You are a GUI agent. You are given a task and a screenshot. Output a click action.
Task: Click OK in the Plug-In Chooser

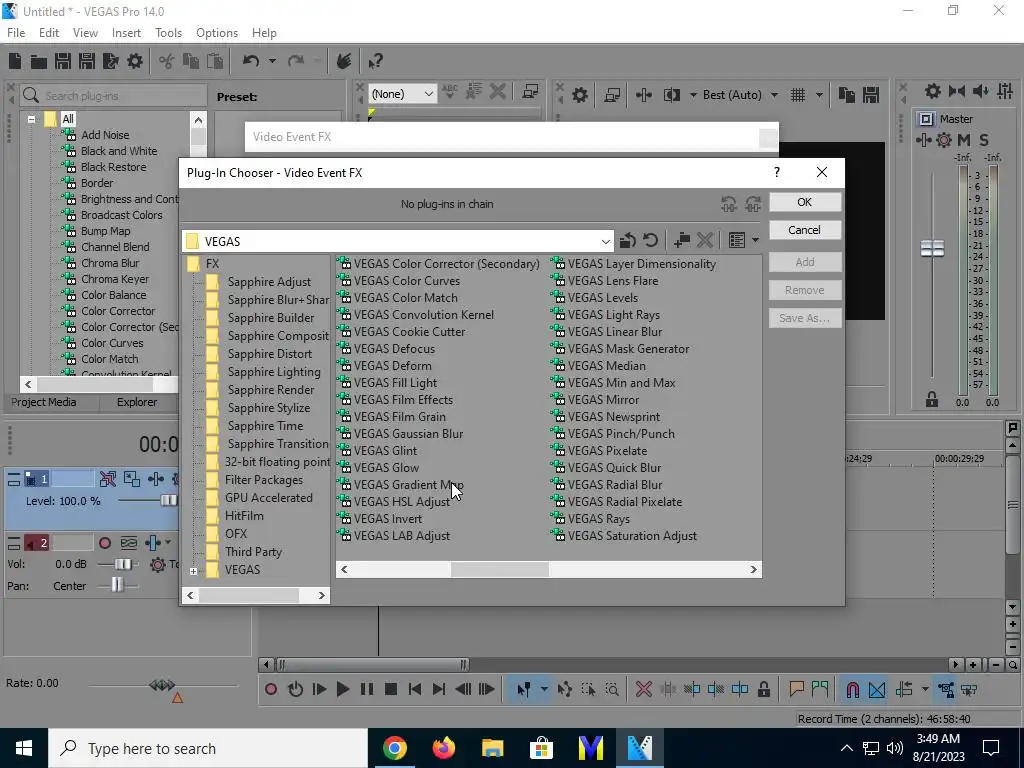click(805, 202)
